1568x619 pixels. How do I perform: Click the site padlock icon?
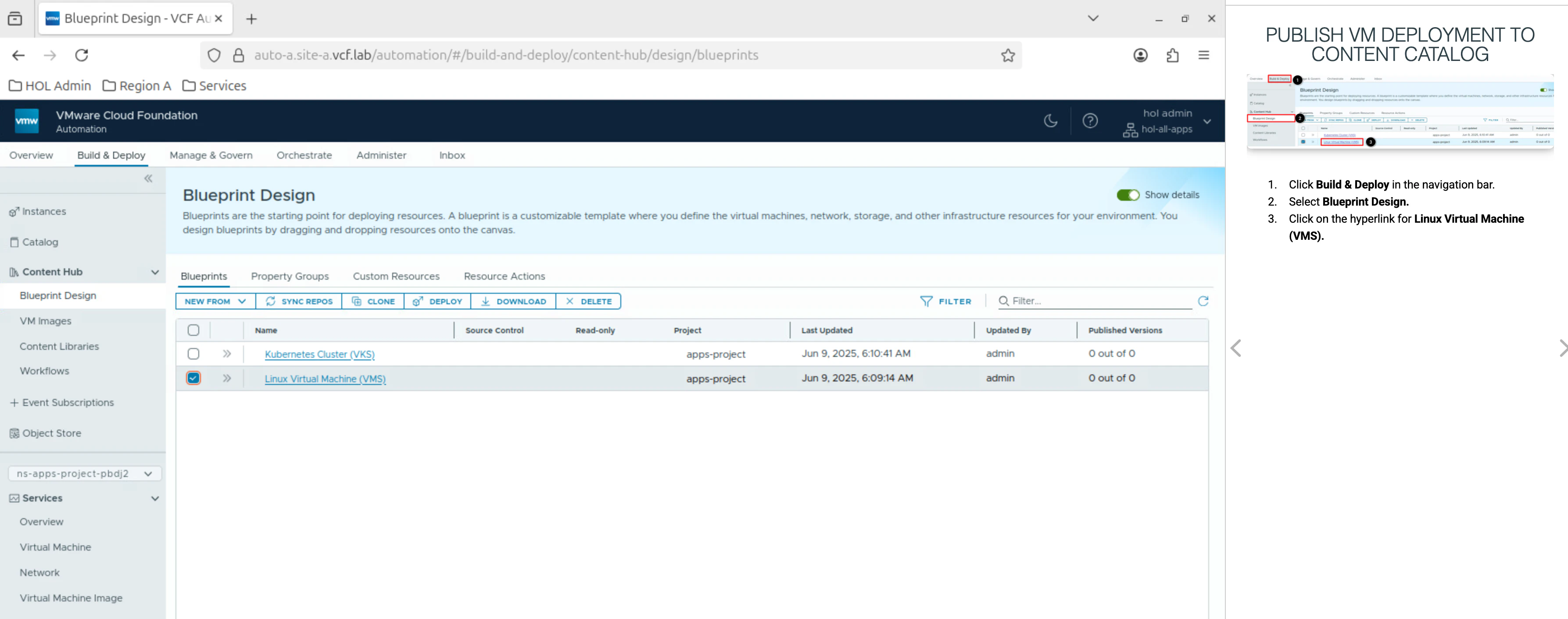tap(239, 55)
